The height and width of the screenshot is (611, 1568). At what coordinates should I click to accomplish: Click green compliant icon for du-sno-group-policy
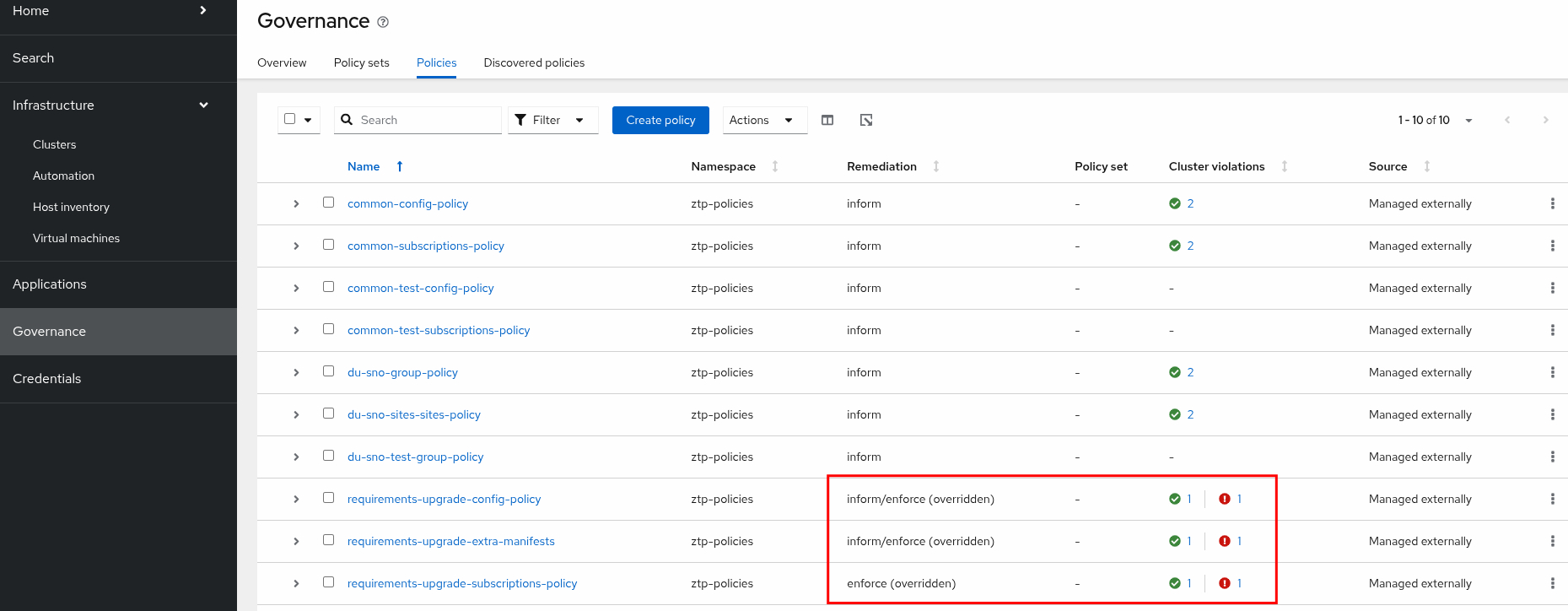tap(1175, 372)
